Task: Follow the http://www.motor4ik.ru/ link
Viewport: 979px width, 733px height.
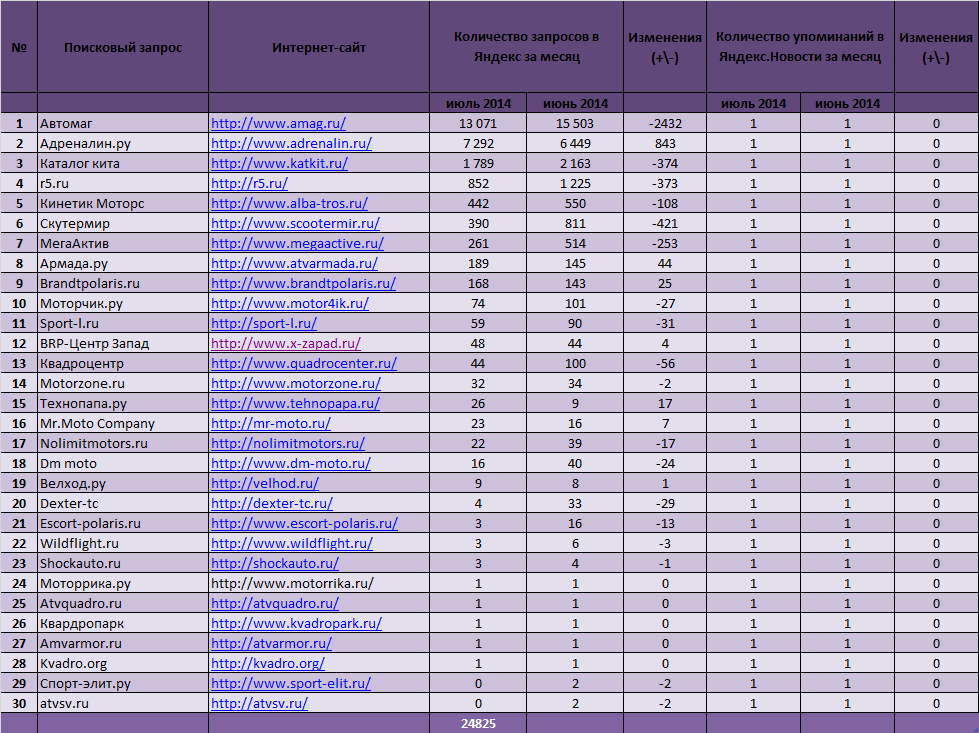Action: coord(290,303)
